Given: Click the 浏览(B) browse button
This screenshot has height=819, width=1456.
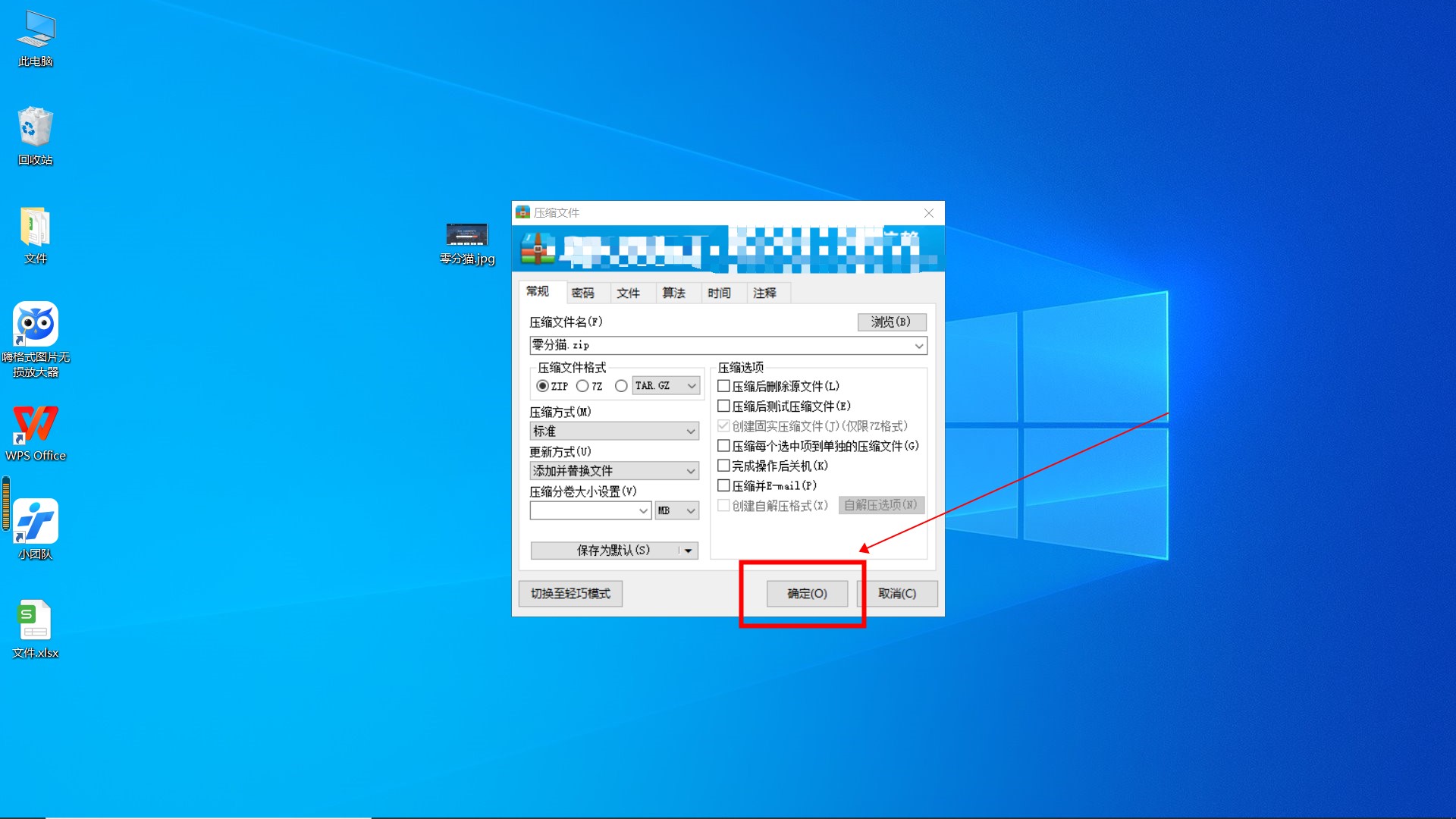Looking at the screenshot, I should (891, 322).
